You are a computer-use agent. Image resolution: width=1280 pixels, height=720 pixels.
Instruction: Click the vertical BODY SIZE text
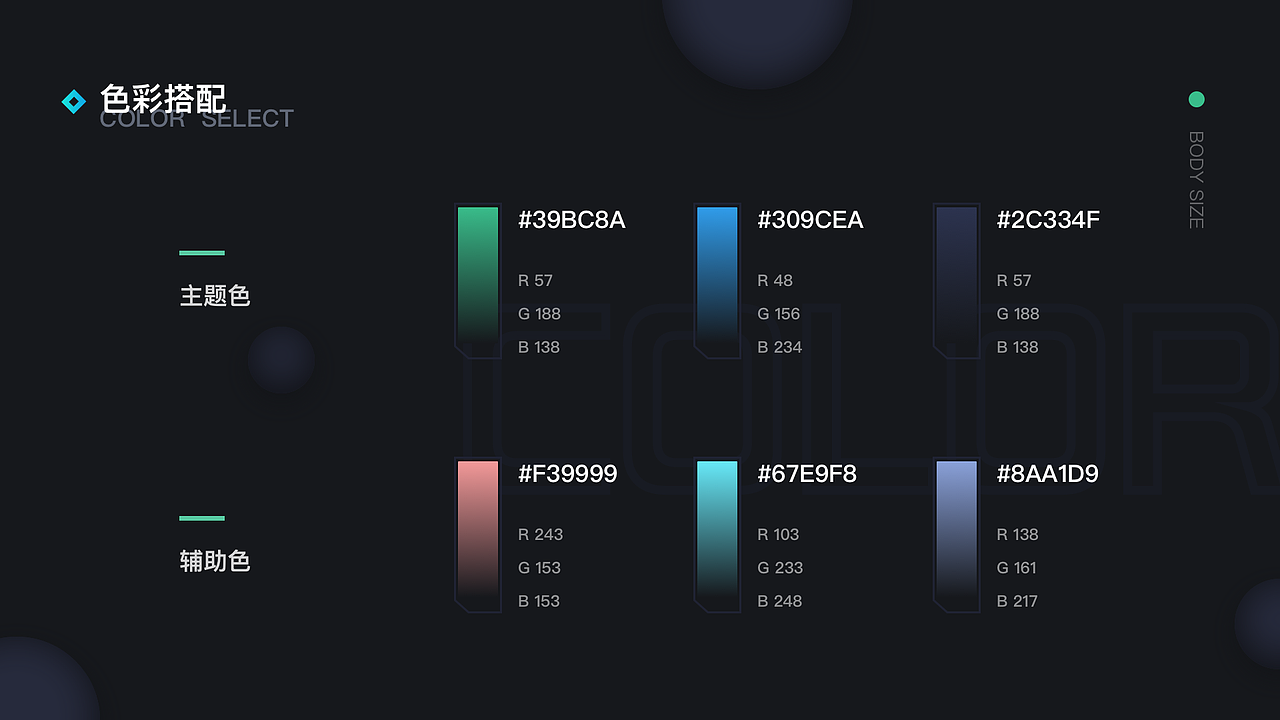1196,180
